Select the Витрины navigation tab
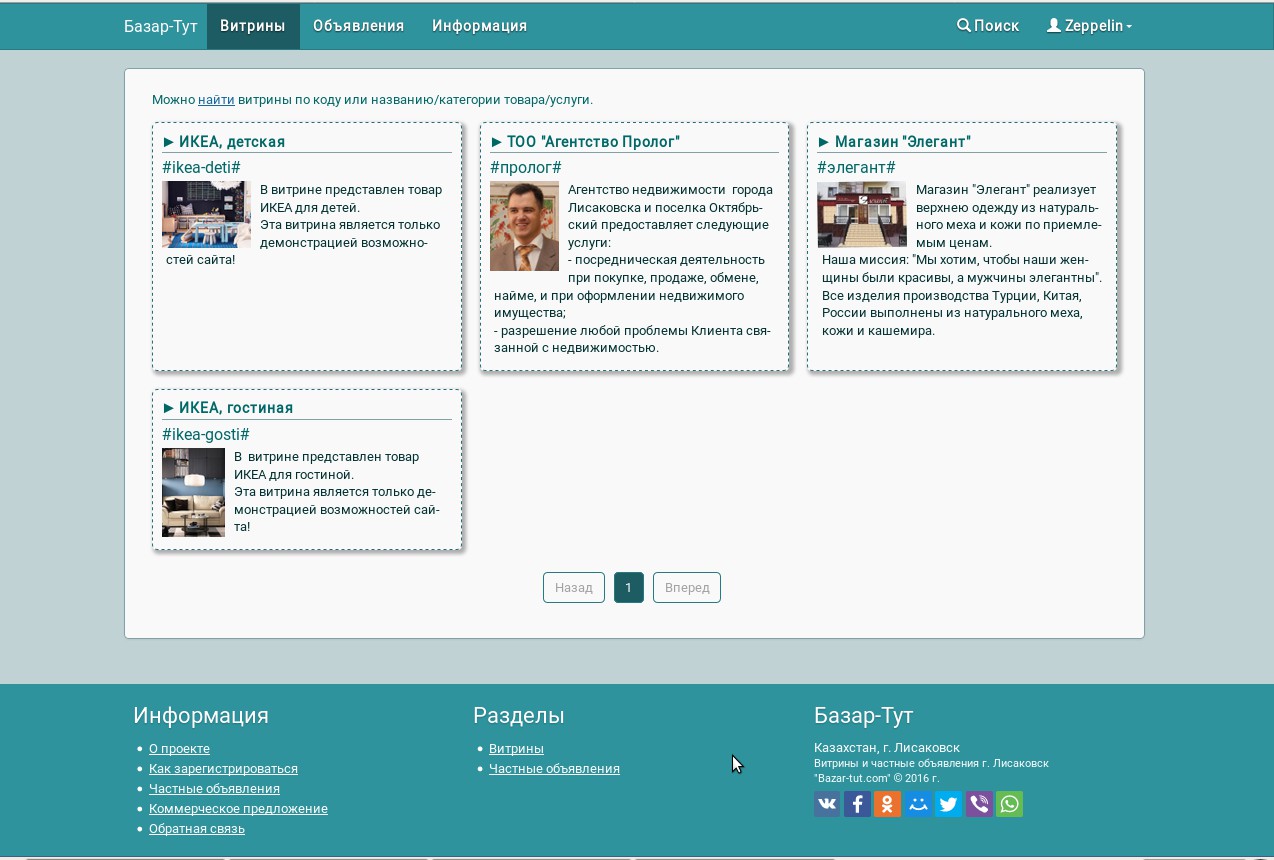Screen dimensions: 1274x860 coord(253,26)
